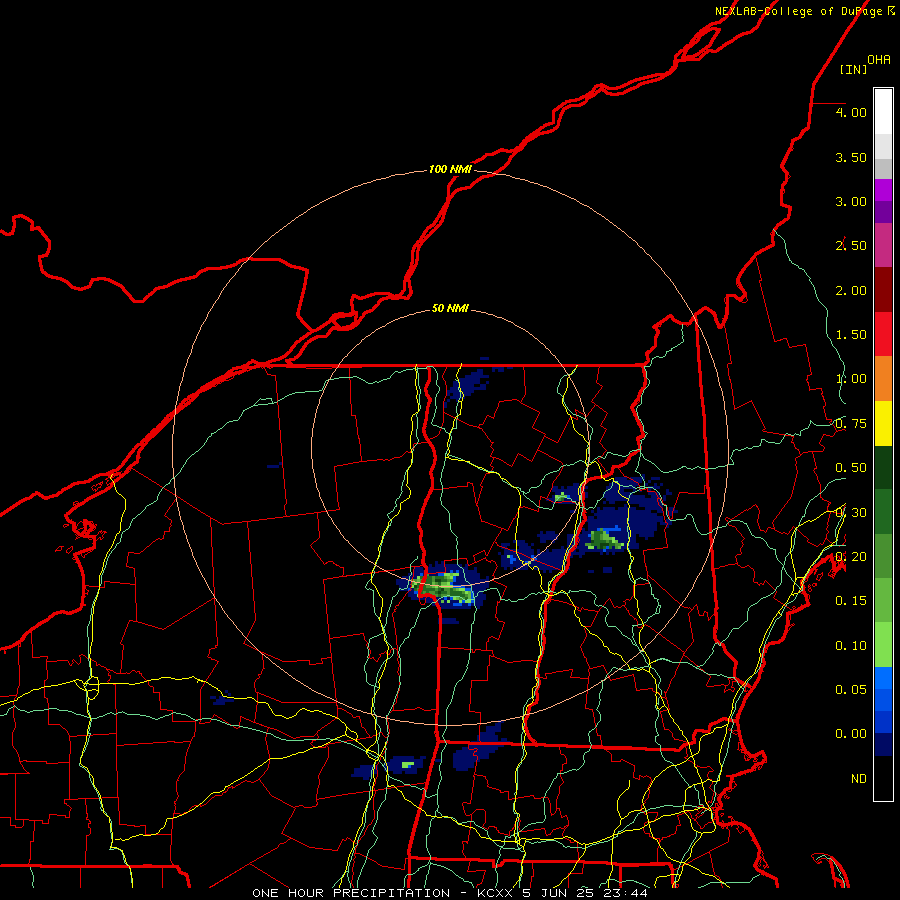This screenshot has height=900, width=900.
Task: Click the 3.00 legend value
Action: 851,201
